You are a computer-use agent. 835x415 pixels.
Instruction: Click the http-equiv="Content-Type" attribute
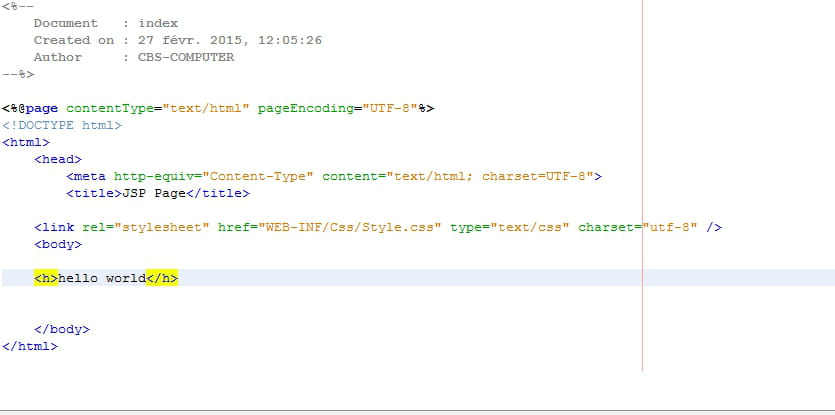(214, 176)
